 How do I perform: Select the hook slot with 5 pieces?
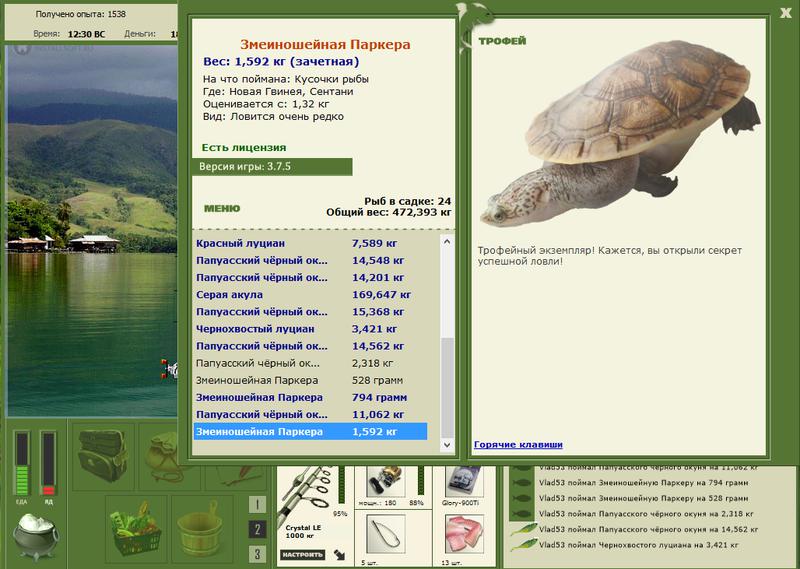point(386,534)
